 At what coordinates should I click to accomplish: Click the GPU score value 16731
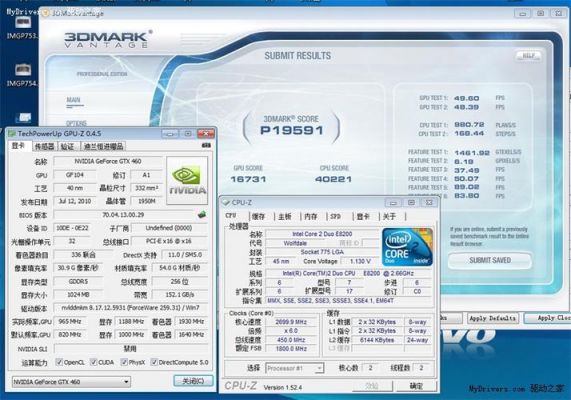pyautogui.click(x=248, y=179)
